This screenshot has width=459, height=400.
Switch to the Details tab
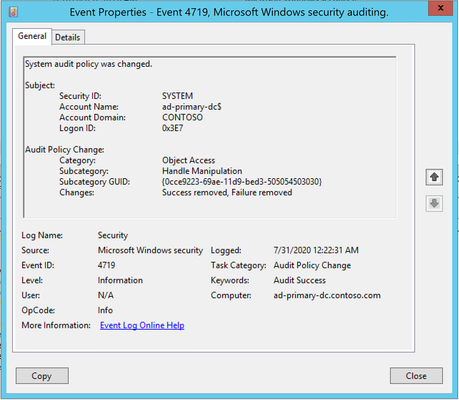(68, 37)
